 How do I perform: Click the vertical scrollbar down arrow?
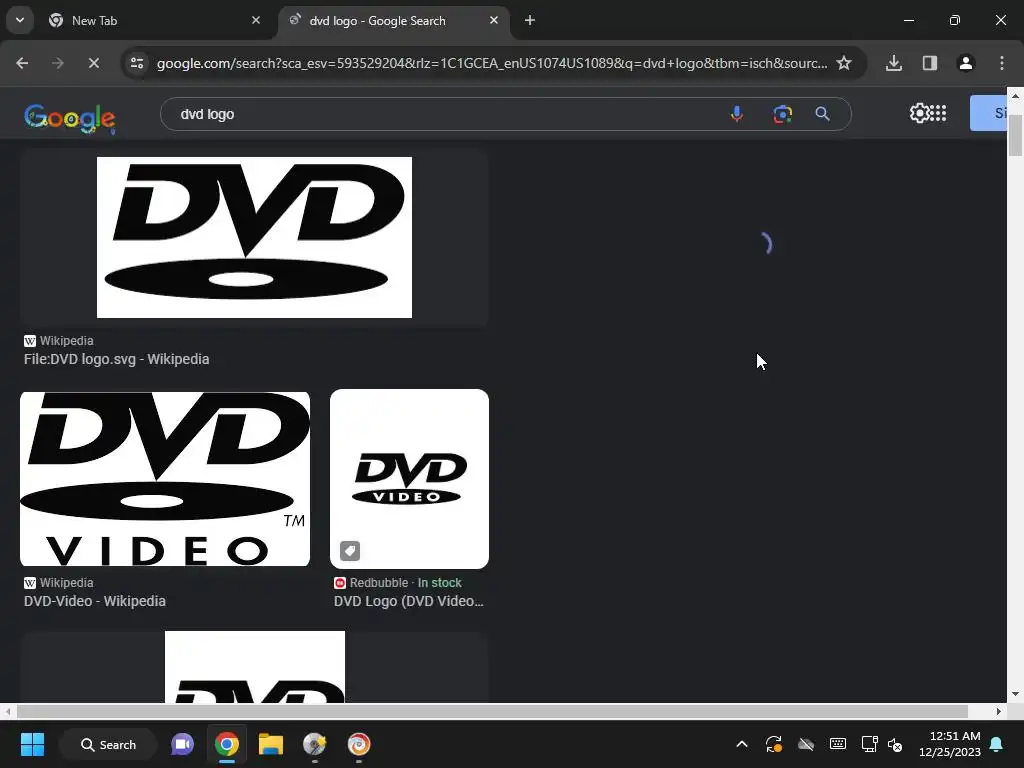click(1015, 694)
